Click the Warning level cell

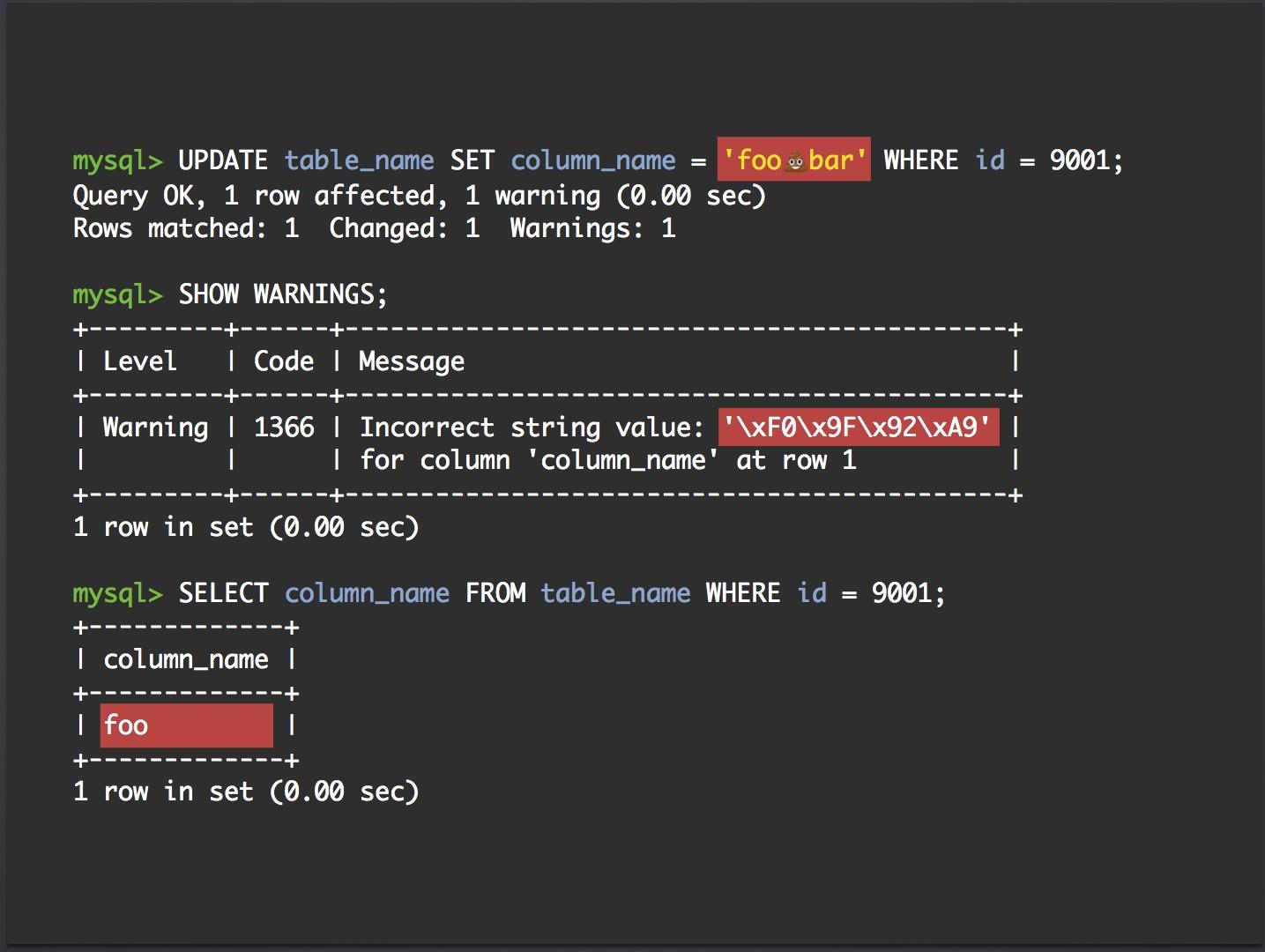pyautogui.click(x=155, y=428)
